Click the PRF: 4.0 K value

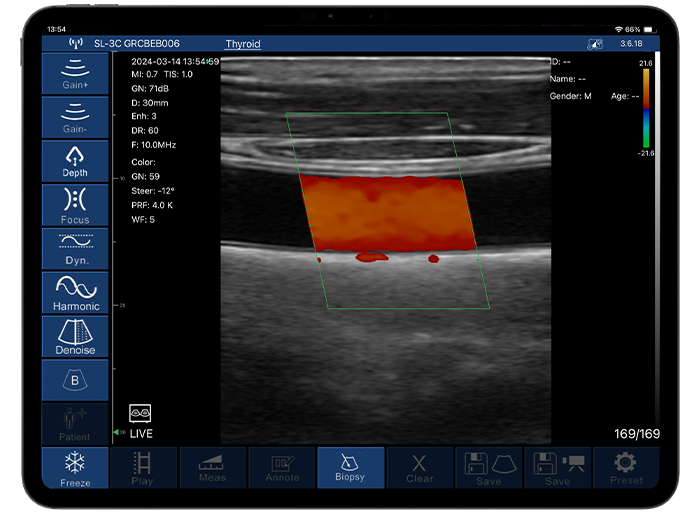click(x=152, y=205)
